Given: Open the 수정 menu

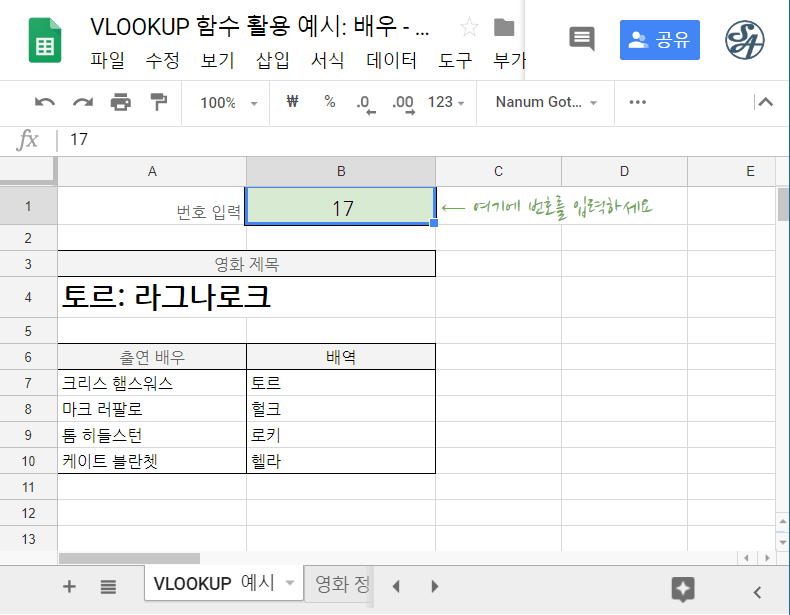Looking at the screenshot, I should coord(162,60).
